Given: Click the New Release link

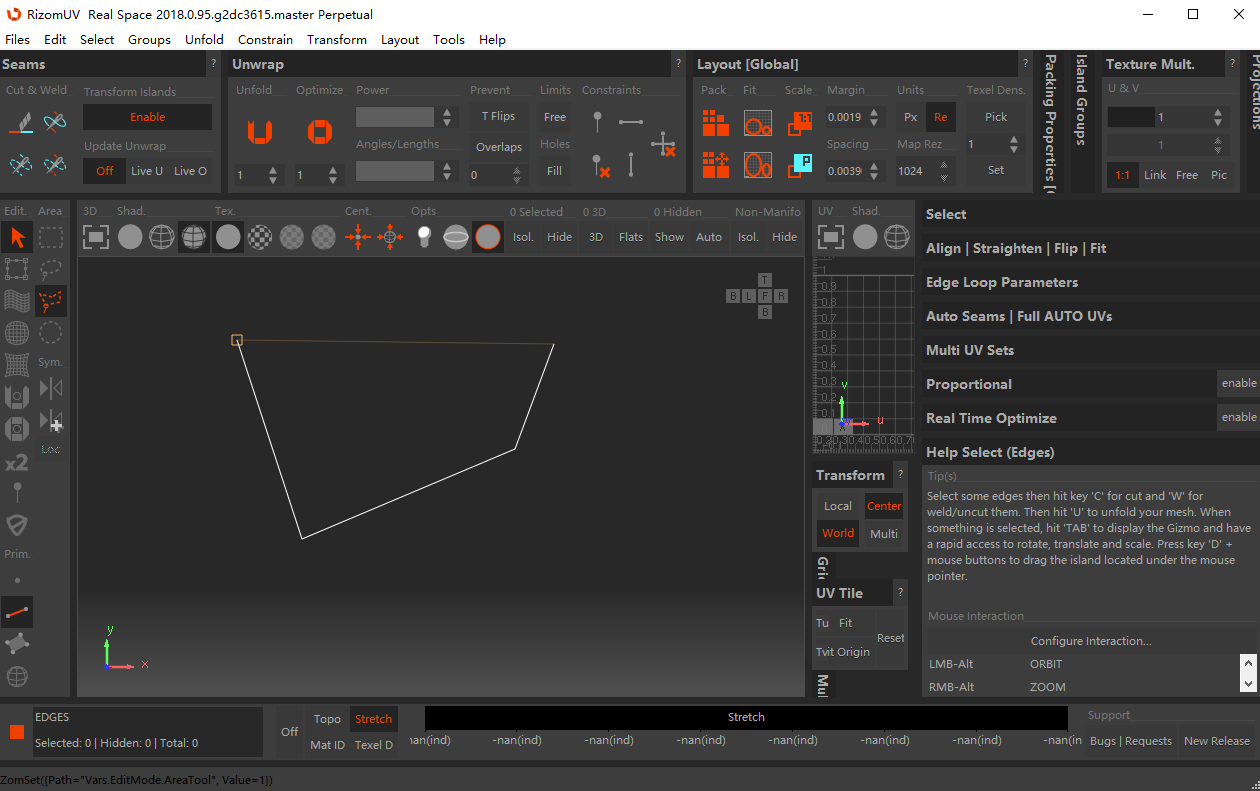Looking at the screenshot, I should point(1216,741).
